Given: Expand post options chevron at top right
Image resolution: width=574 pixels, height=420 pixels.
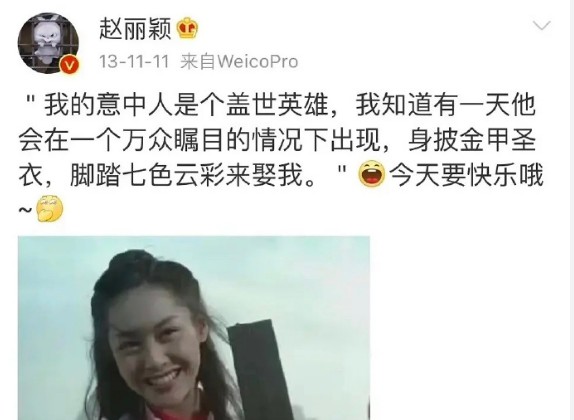Looking at the screenshot, I should pyautogui.click(x=542, y=25).
